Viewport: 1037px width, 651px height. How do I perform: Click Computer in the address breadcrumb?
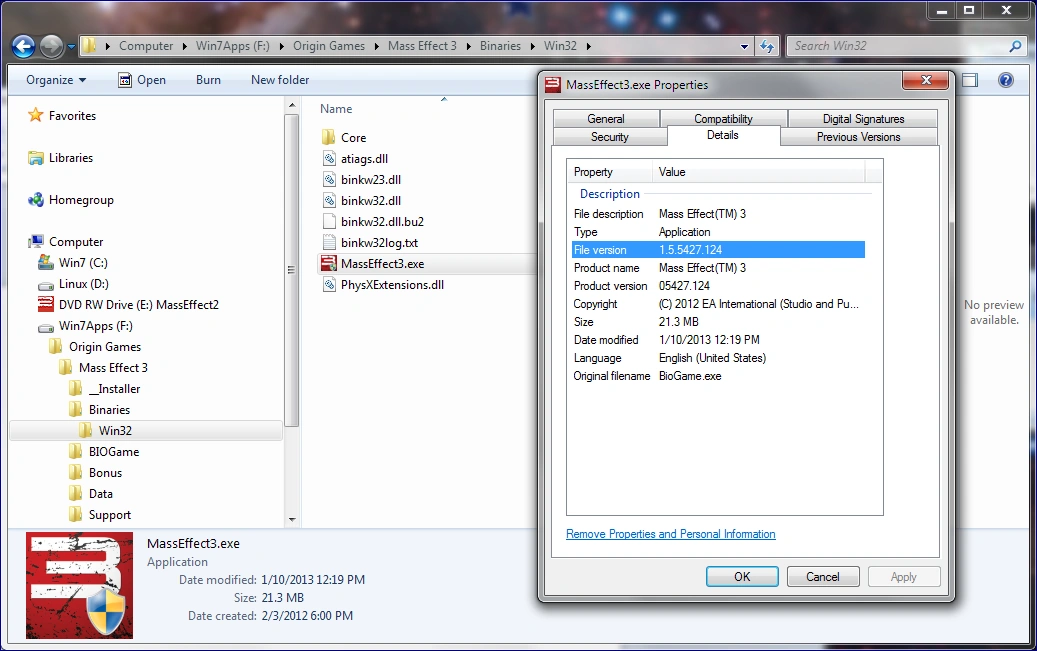(145, 46)
